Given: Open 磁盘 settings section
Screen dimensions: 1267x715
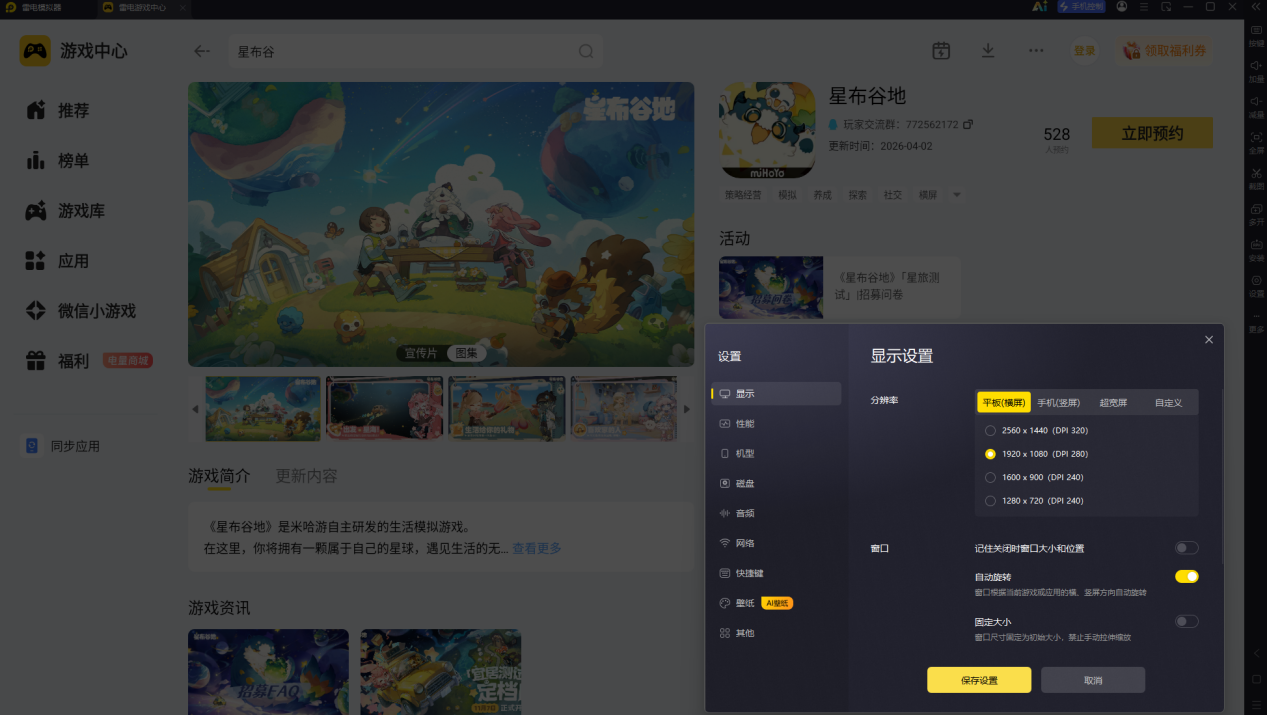Looking at the screenshot, I should coord(777,483).
